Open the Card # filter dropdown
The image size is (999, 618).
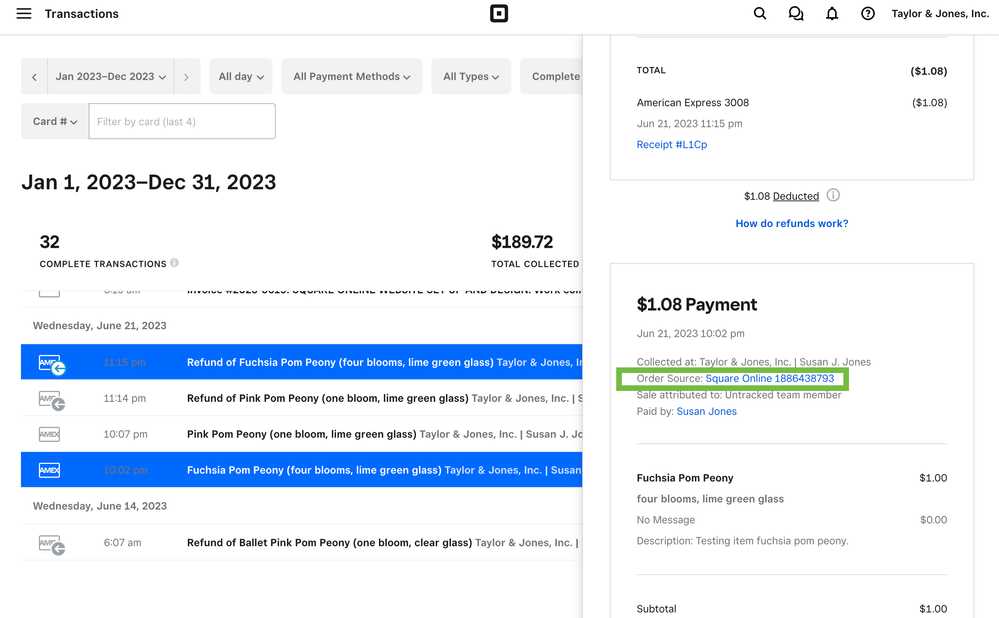coord(55,121)
